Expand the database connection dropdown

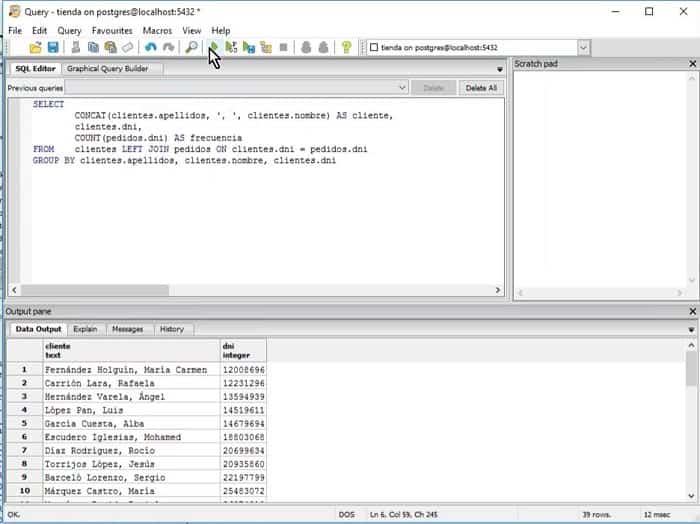583,47
